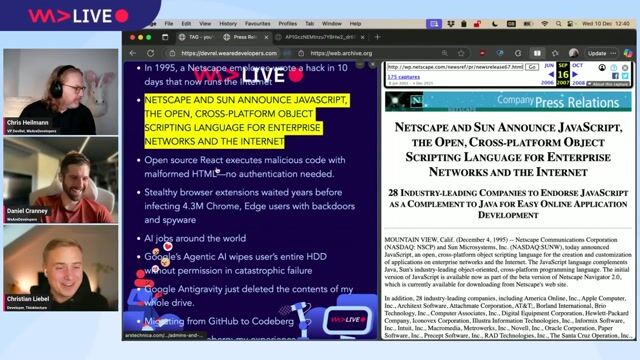Click the blue extension icon in toolbar
The width and height of the screenshot is (640, 360).
[500, 53]
